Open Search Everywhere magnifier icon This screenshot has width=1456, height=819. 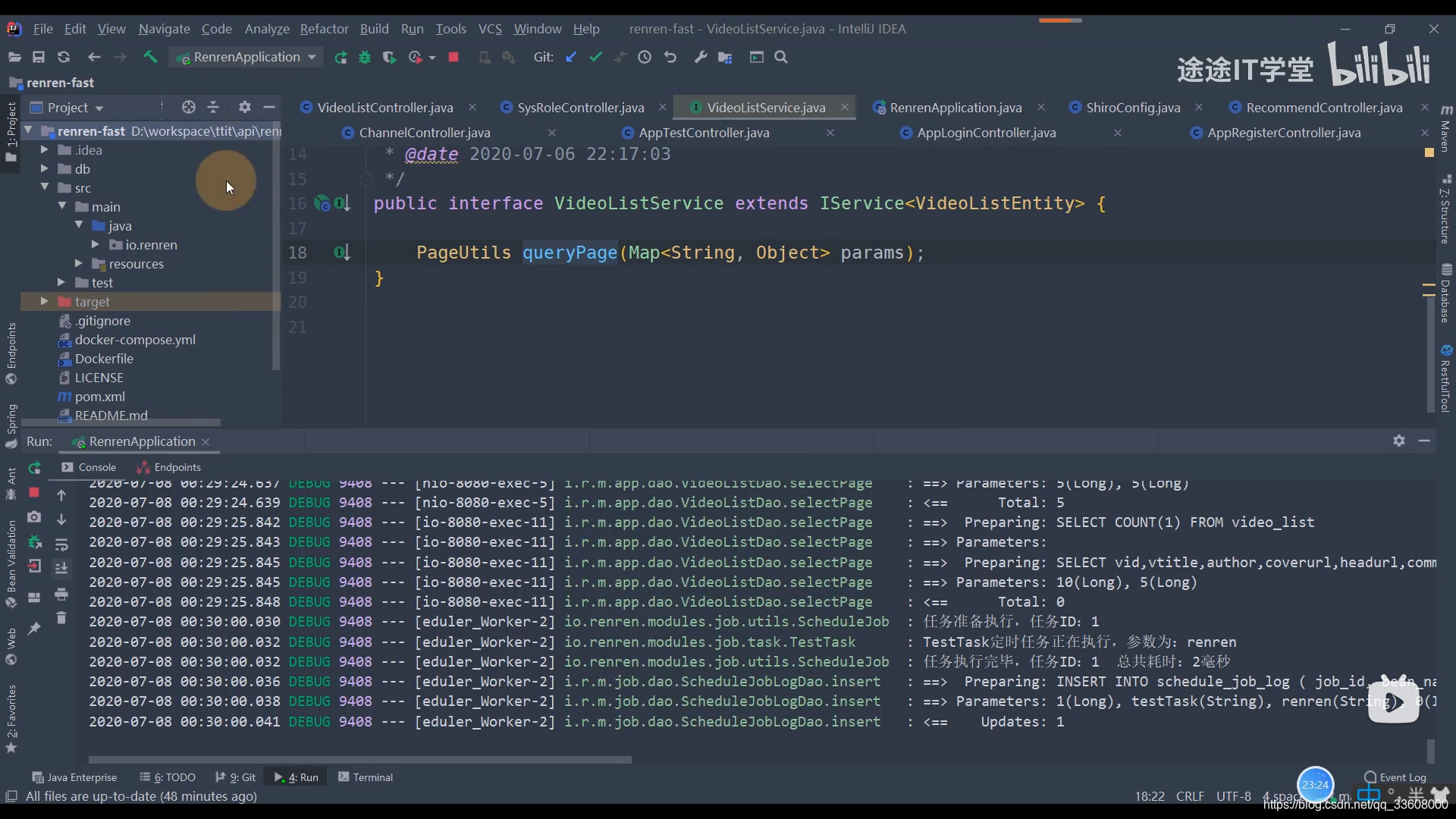click(x=781, y=57)
